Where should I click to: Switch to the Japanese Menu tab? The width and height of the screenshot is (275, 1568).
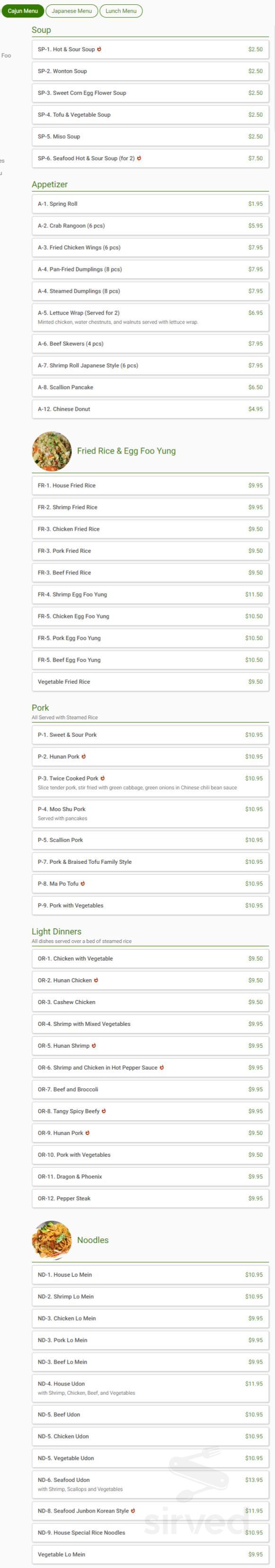(72, 10)
